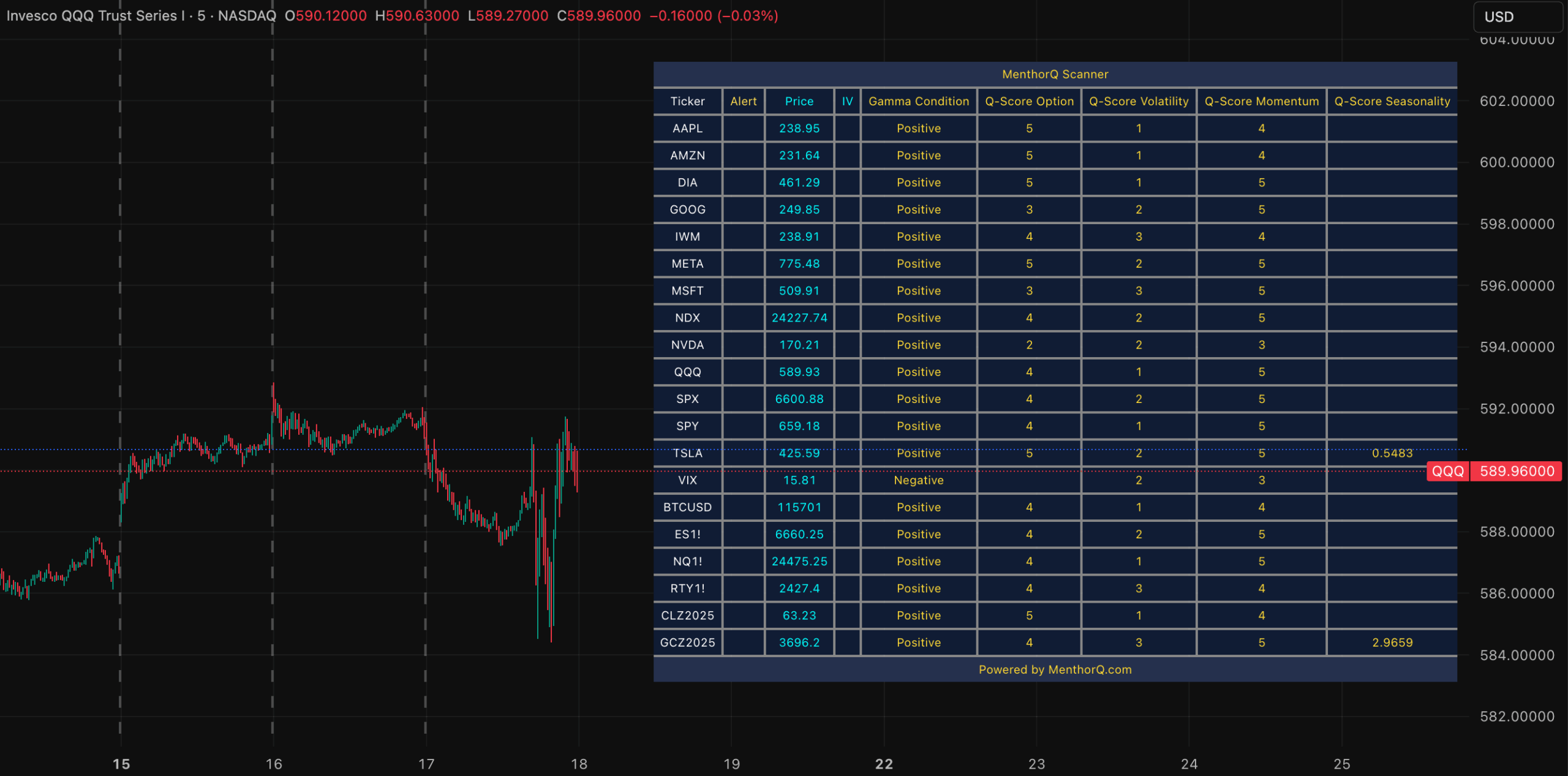Click GCZ2025's seasonality value 2.9659
Image resolution: width=1568 pixels, height=776 pixels.
pos(1393,642)
